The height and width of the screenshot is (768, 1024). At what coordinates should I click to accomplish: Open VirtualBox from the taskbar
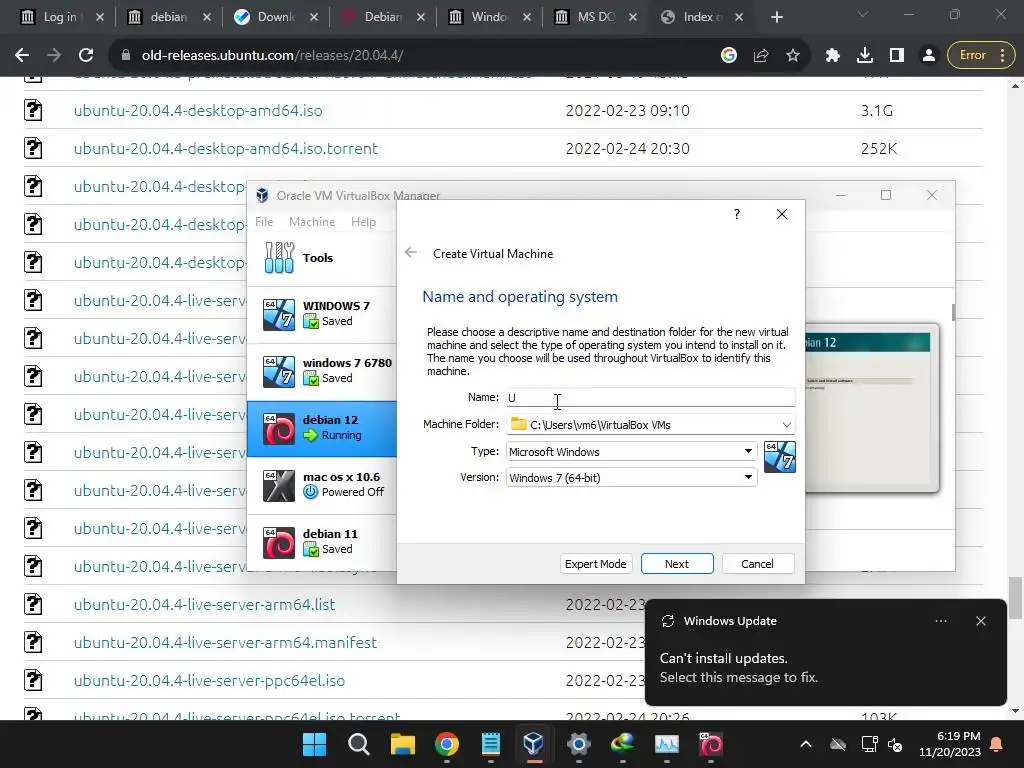pyautogui.click(x=534, y=744)
